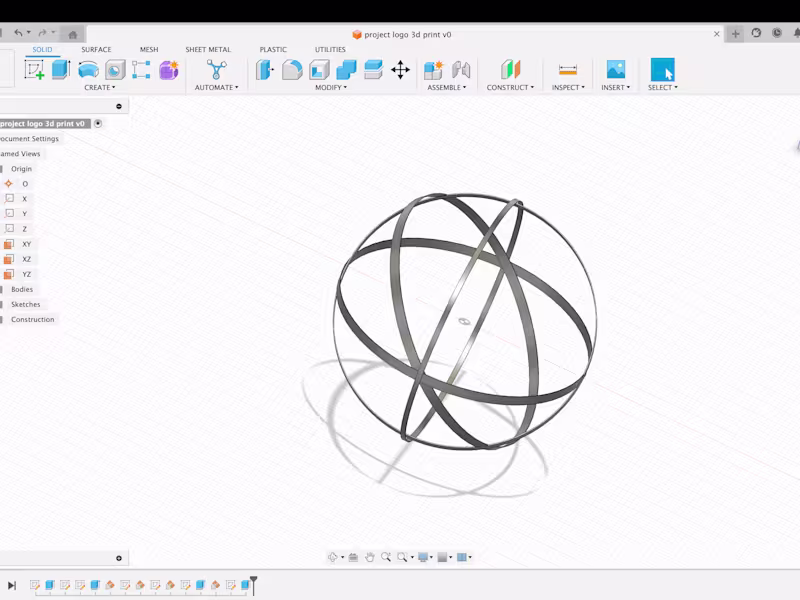Open the CREATE dropdown menu
This screenshot has width=800, height=600.
click(99, 88)
